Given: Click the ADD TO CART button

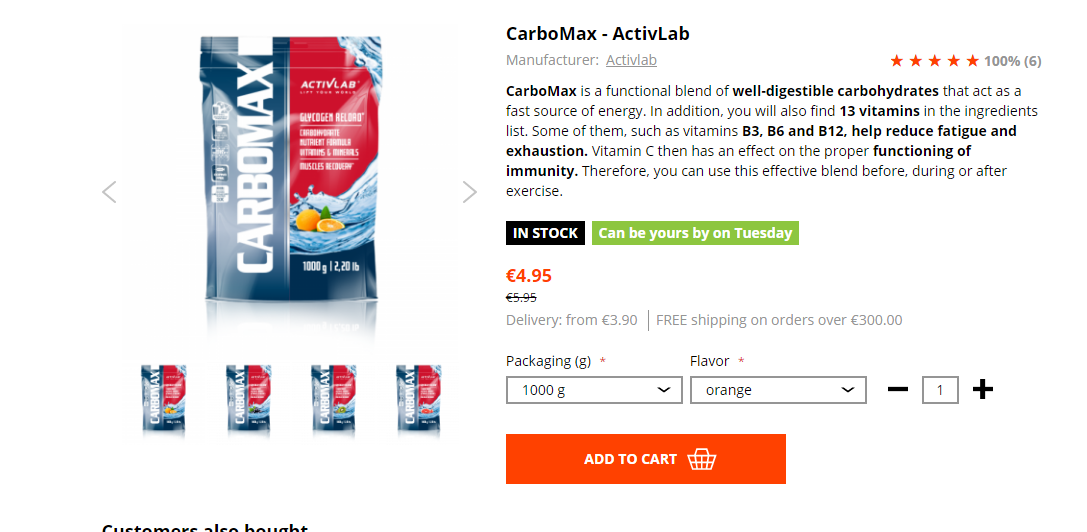Looking at the screenshot, I should click(645, 458).
